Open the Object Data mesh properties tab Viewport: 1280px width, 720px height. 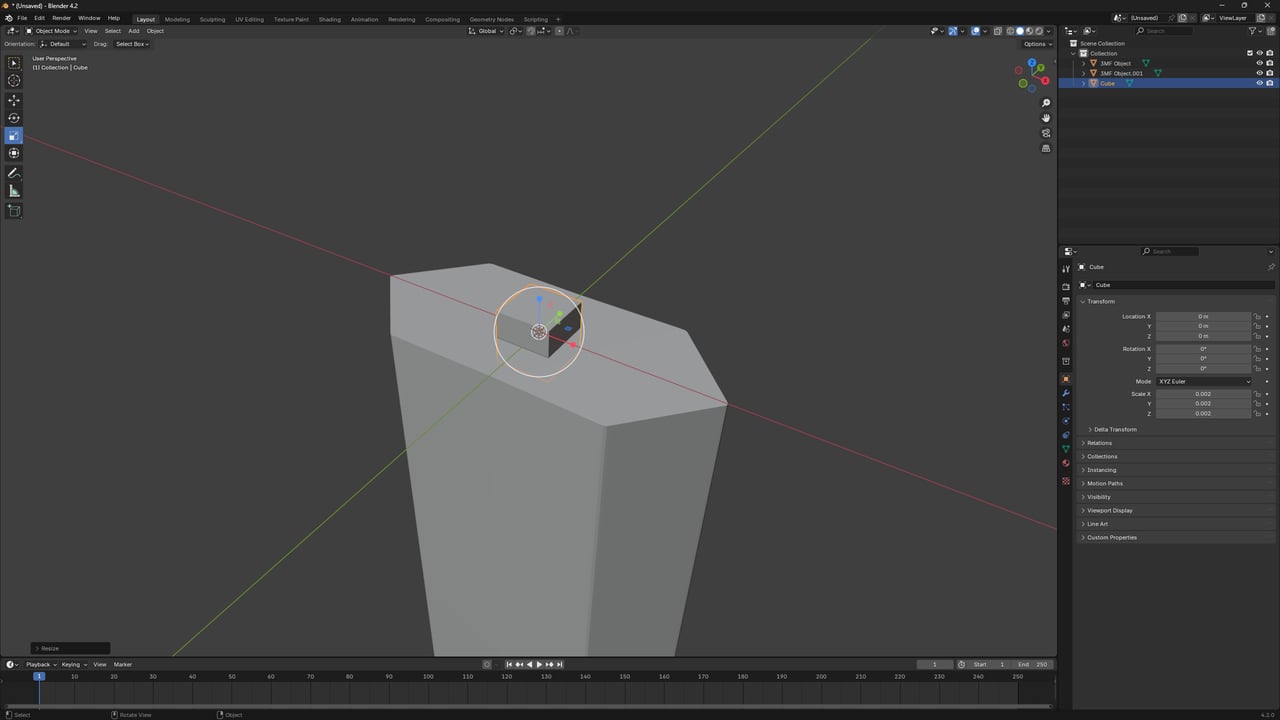tap(1066, 449)
